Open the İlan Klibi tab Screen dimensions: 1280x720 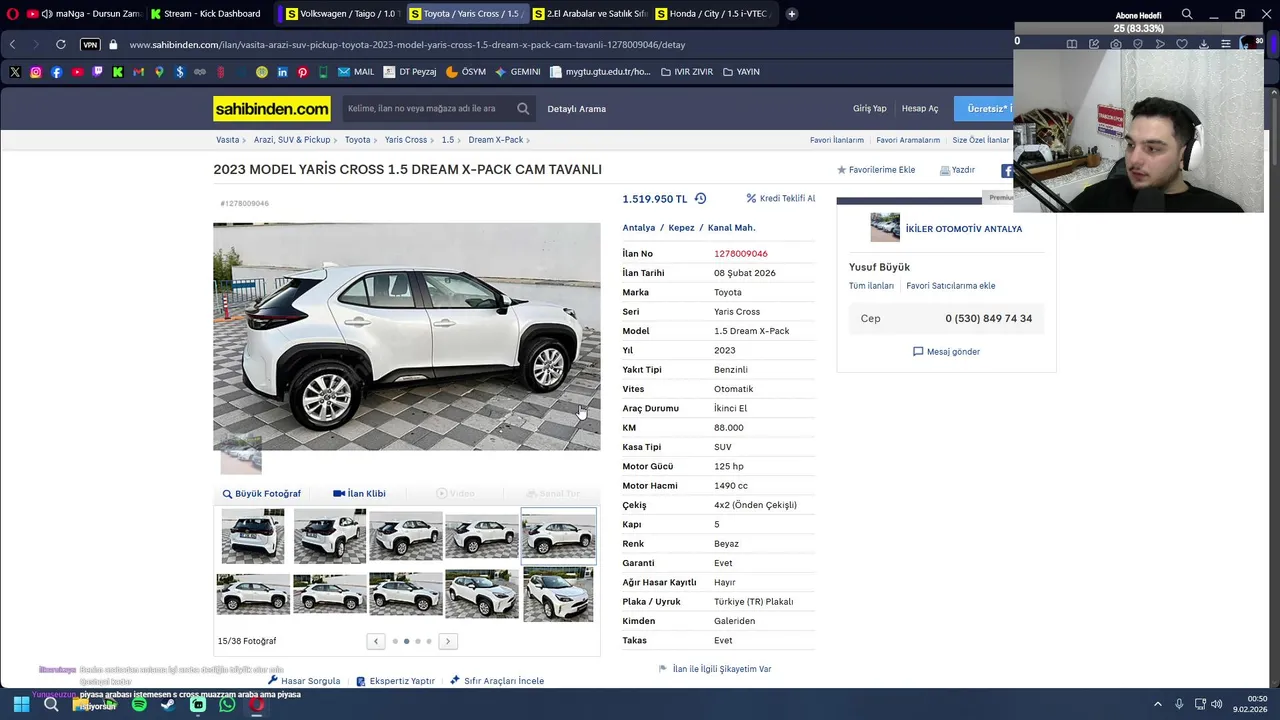click(x=359, y=493)
